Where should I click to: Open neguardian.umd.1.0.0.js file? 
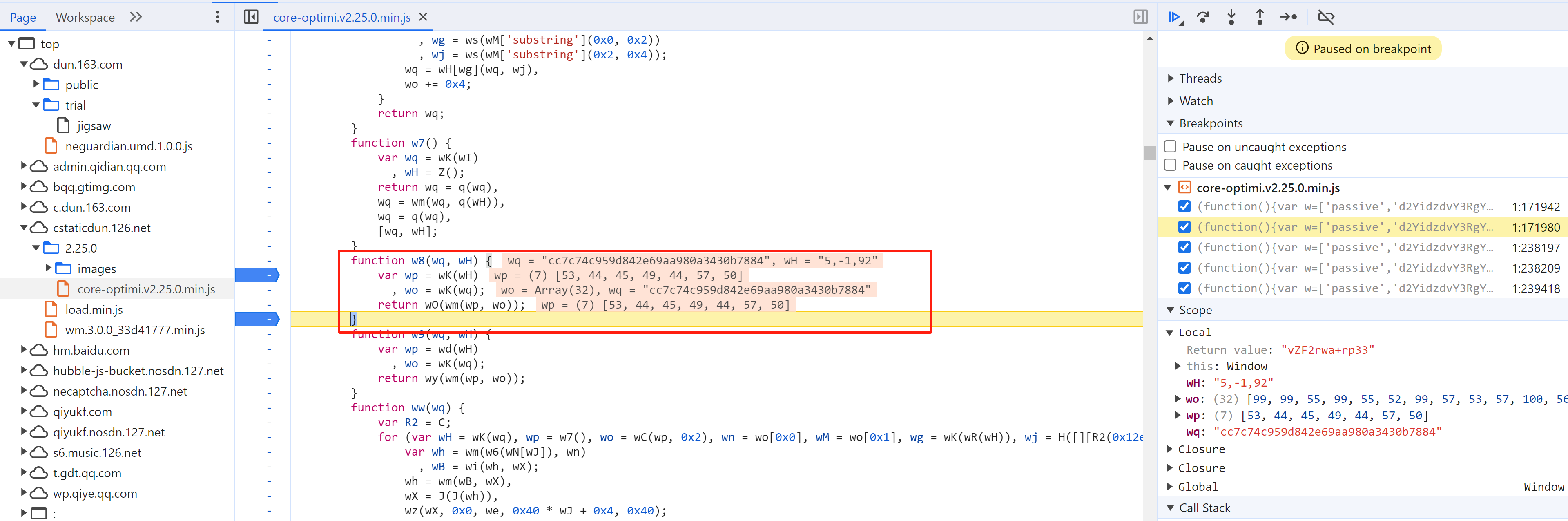coord(128,146)
